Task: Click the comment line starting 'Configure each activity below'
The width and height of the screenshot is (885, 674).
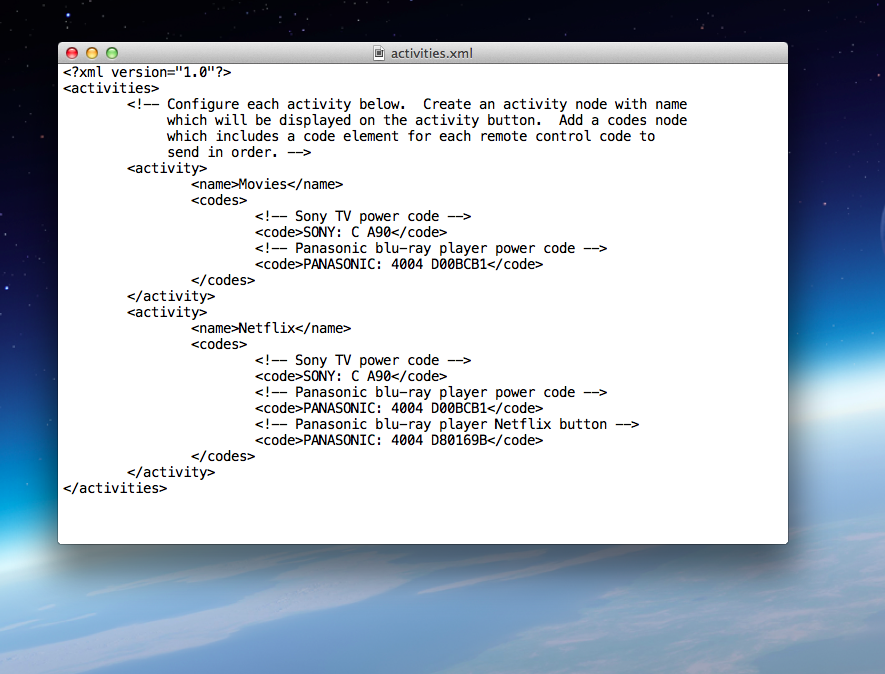Action: [407, 104]
